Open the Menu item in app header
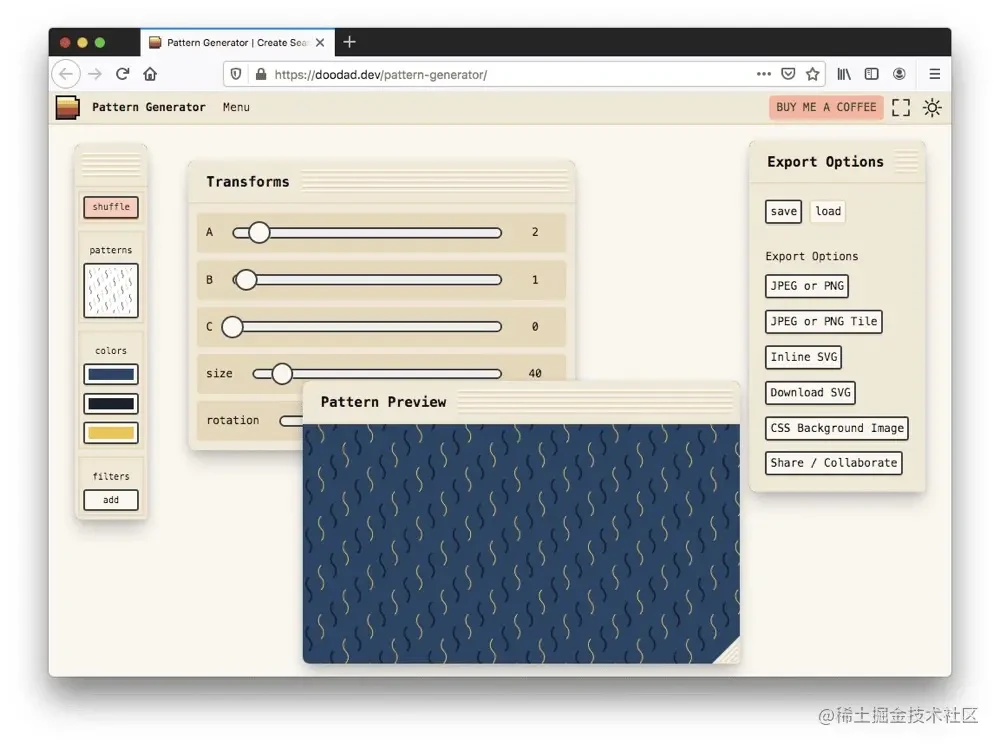1000x746 pixels. click(x=236, y=107)
